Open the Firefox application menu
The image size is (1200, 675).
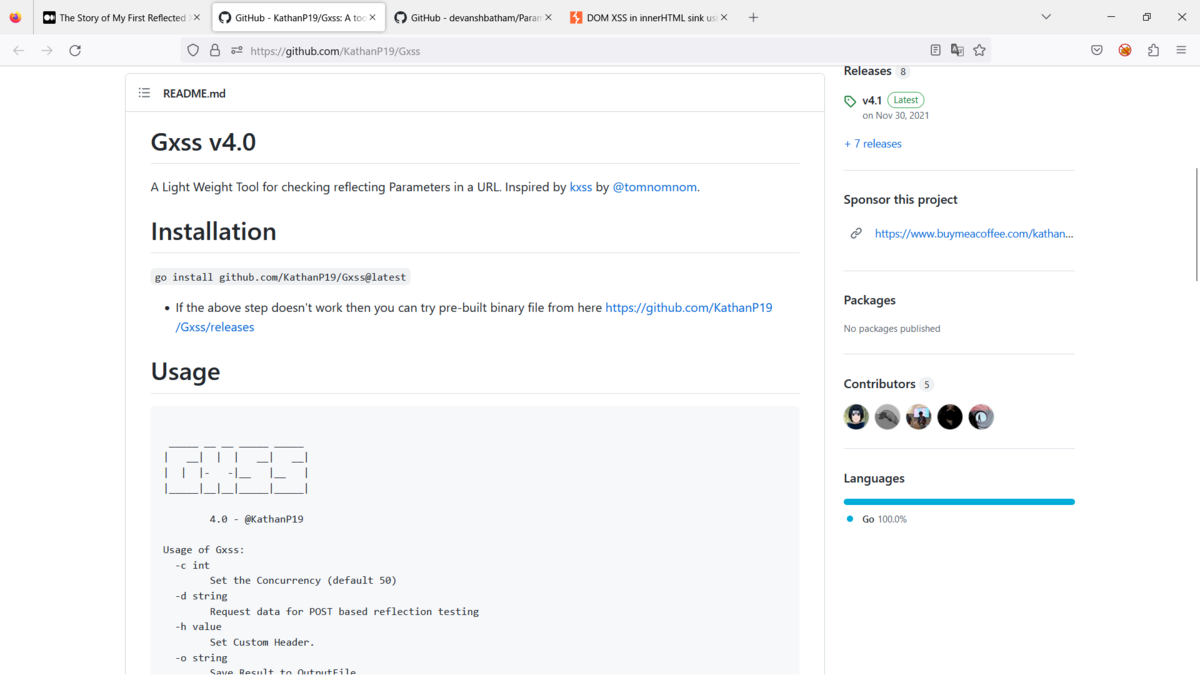point(1181,50)
